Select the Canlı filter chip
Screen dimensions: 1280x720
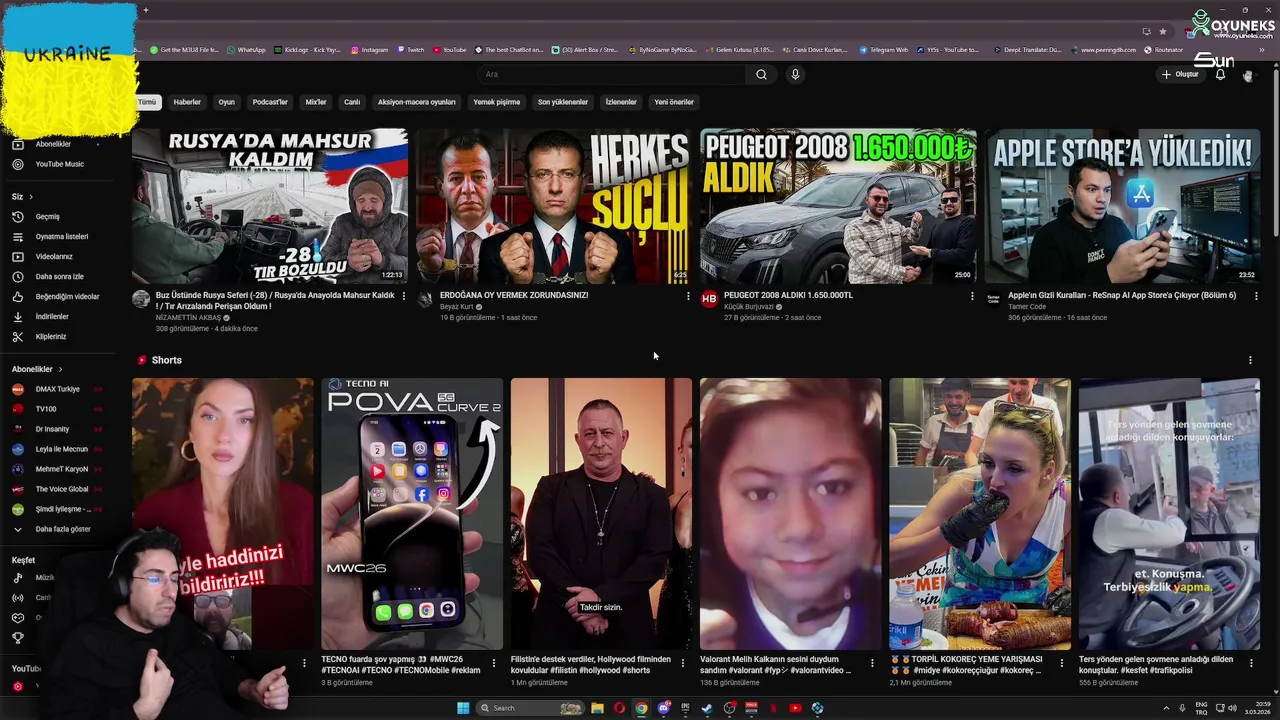pyautogui.click(x=352, y=102)
